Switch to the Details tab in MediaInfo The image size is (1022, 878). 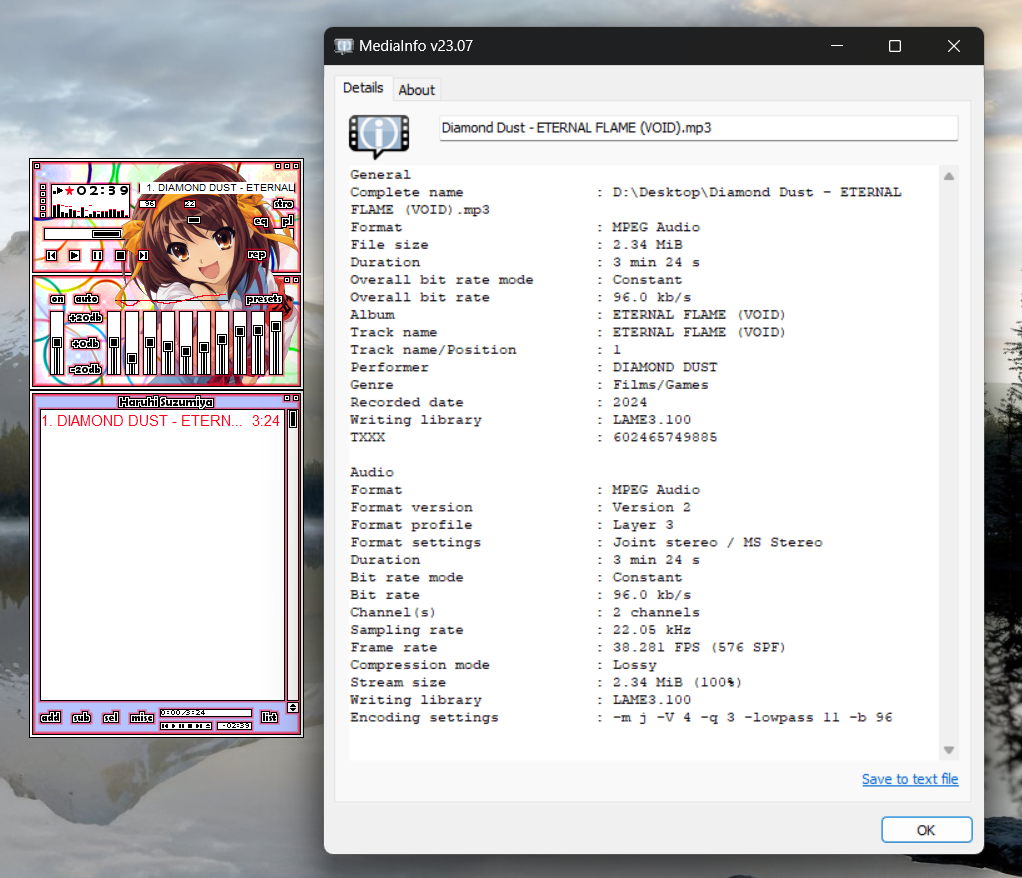(x=363, y=88)
